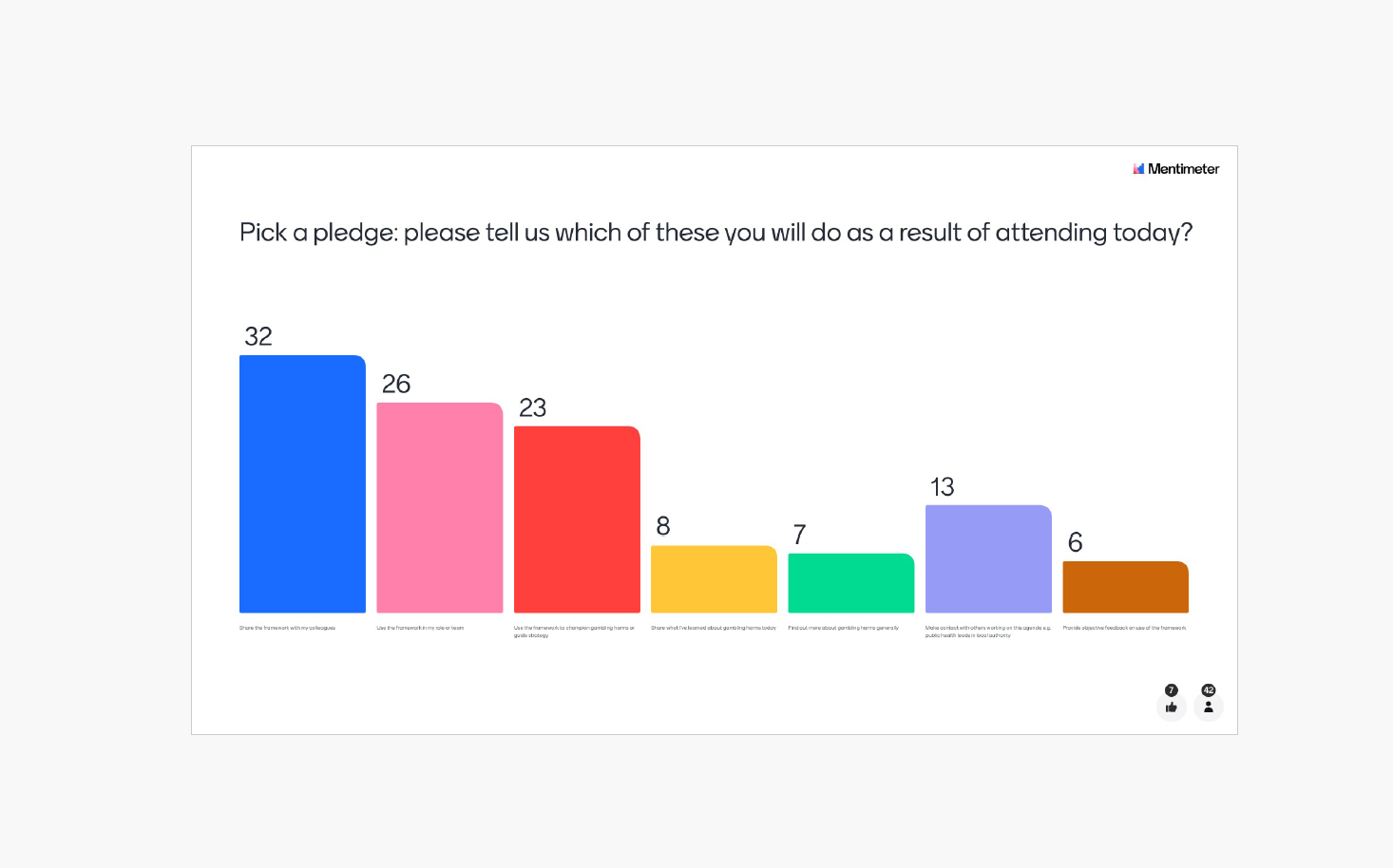
Task: Click the 'champion gambling harms or guide strategy' label
Action: tap(574, 632)
